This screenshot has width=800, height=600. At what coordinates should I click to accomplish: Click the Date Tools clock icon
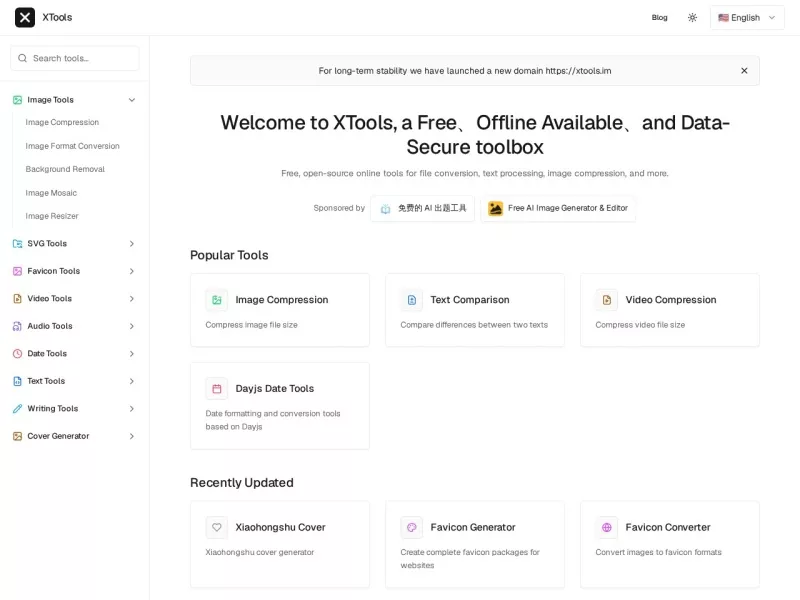pyautogui.click(x=17, y=354)
